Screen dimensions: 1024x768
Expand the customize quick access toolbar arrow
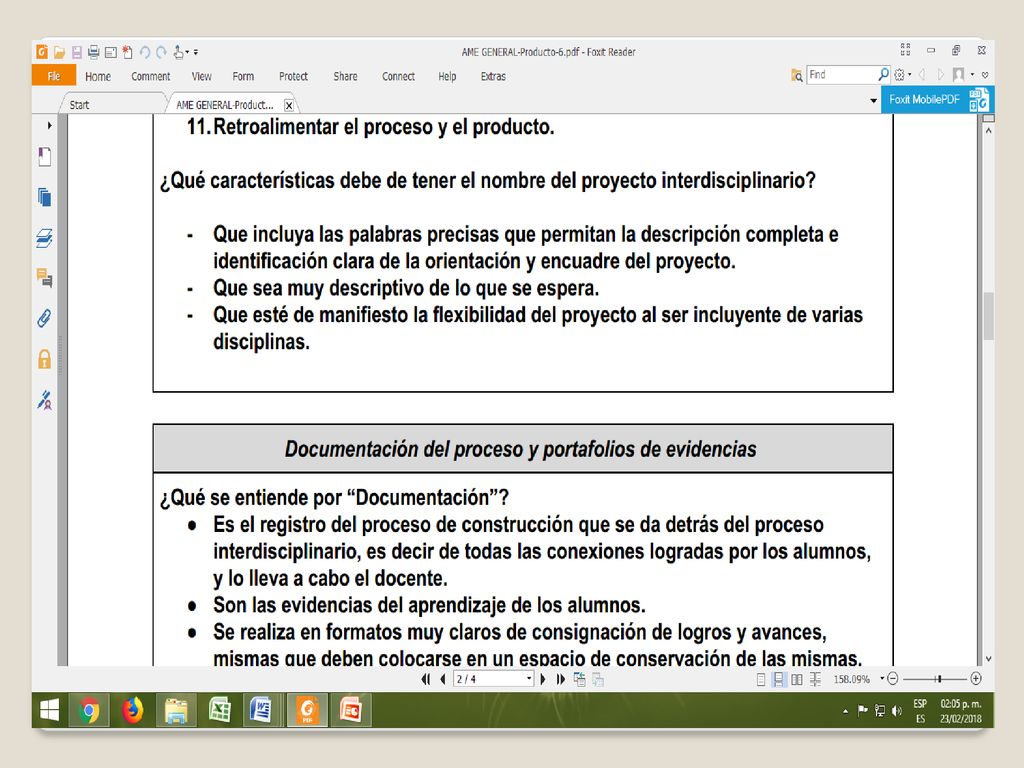196,52
